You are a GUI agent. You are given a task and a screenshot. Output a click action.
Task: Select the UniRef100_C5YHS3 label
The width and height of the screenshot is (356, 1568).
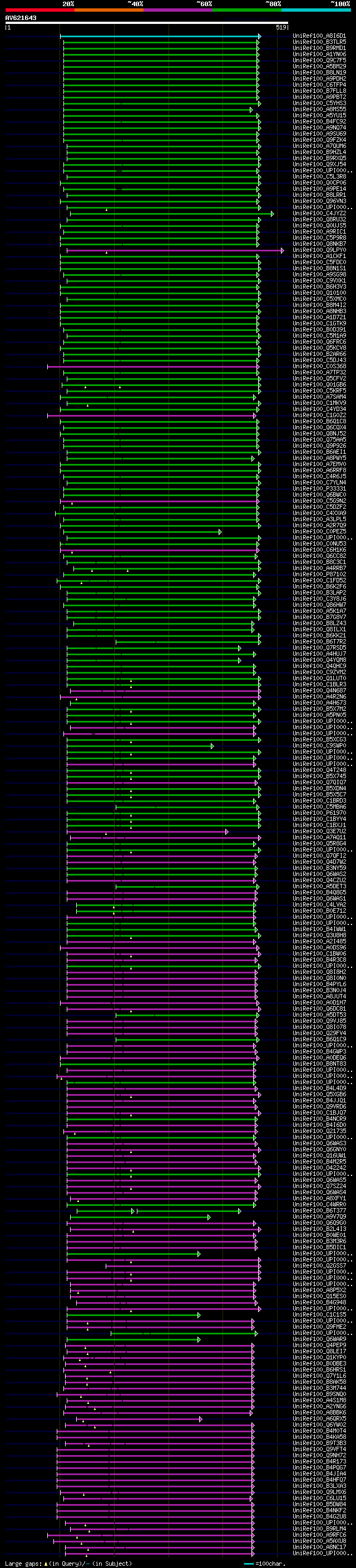point(319,103)
